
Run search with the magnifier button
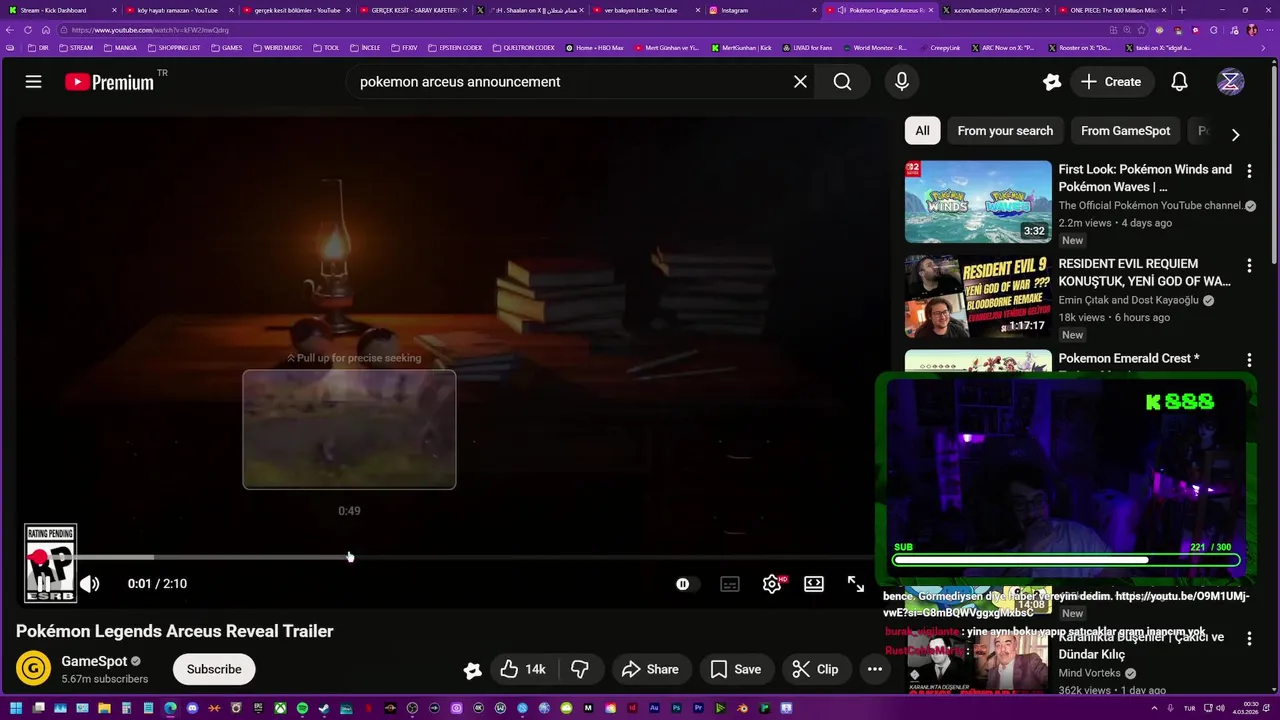842,82
